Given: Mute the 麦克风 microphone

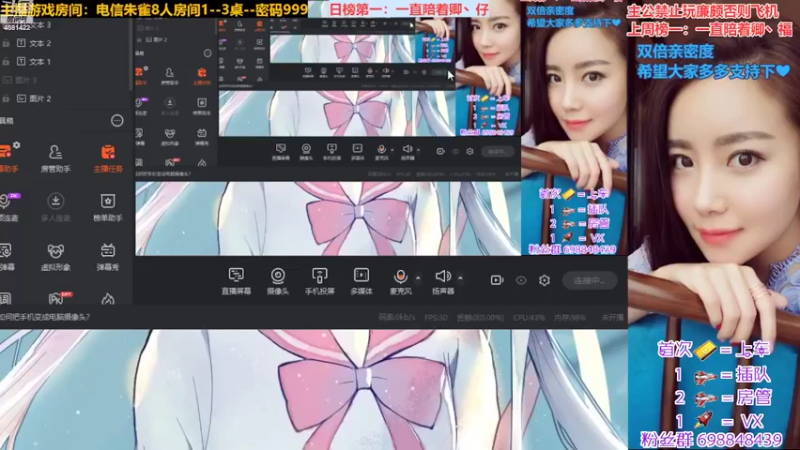Looking at the screenshot, I should (401, 281).
